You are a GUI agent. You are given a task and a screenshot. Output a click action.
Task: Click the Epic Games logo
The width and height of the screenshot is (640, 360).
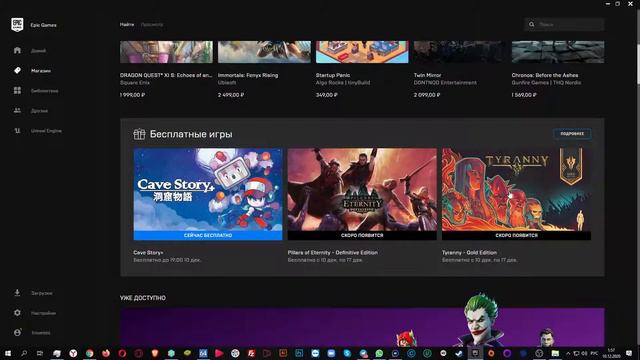pyautogui.click(x=17, y=25)
